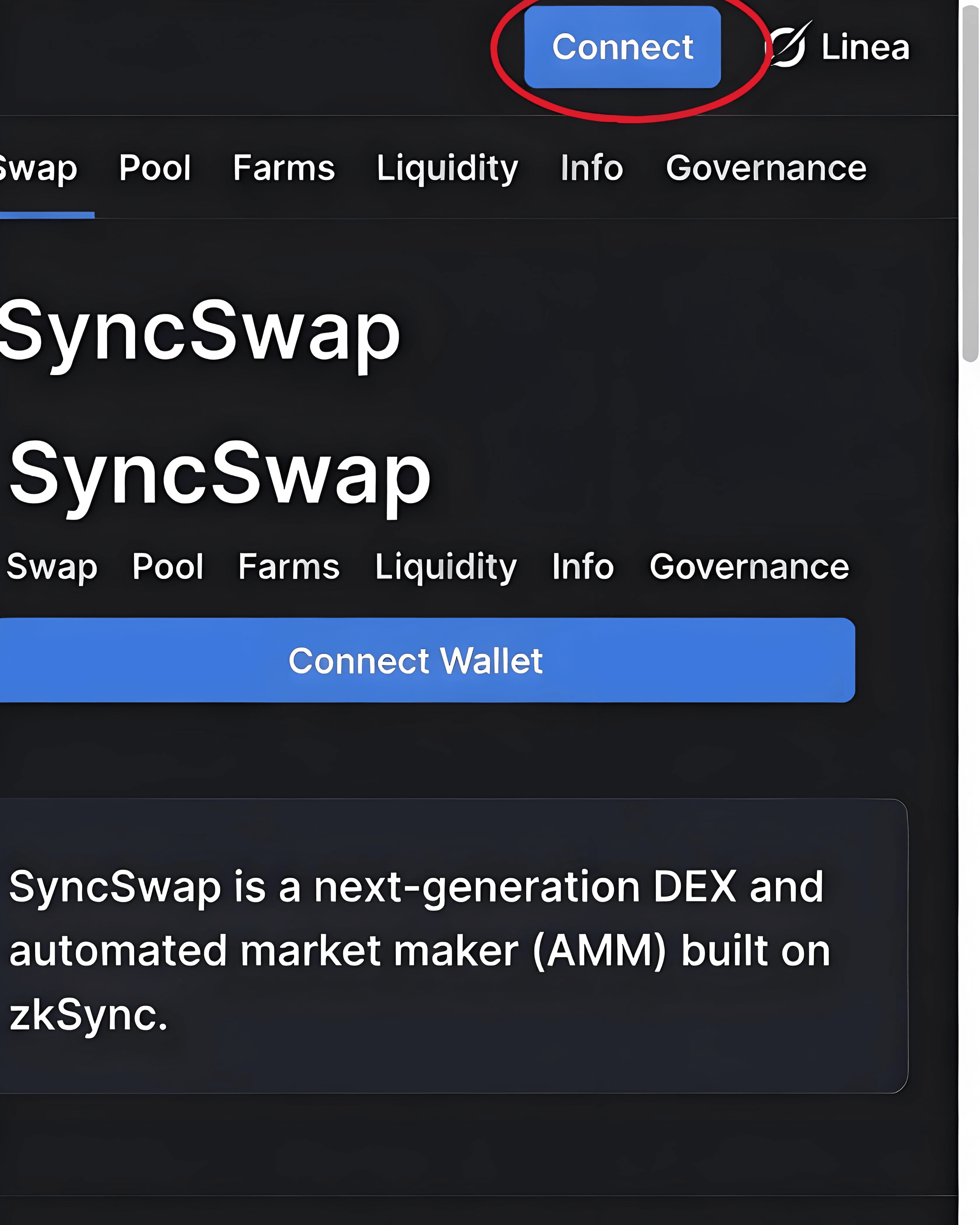Click Pool link above Connect Wallet button

pyautogui.click(x=168, y=566)
